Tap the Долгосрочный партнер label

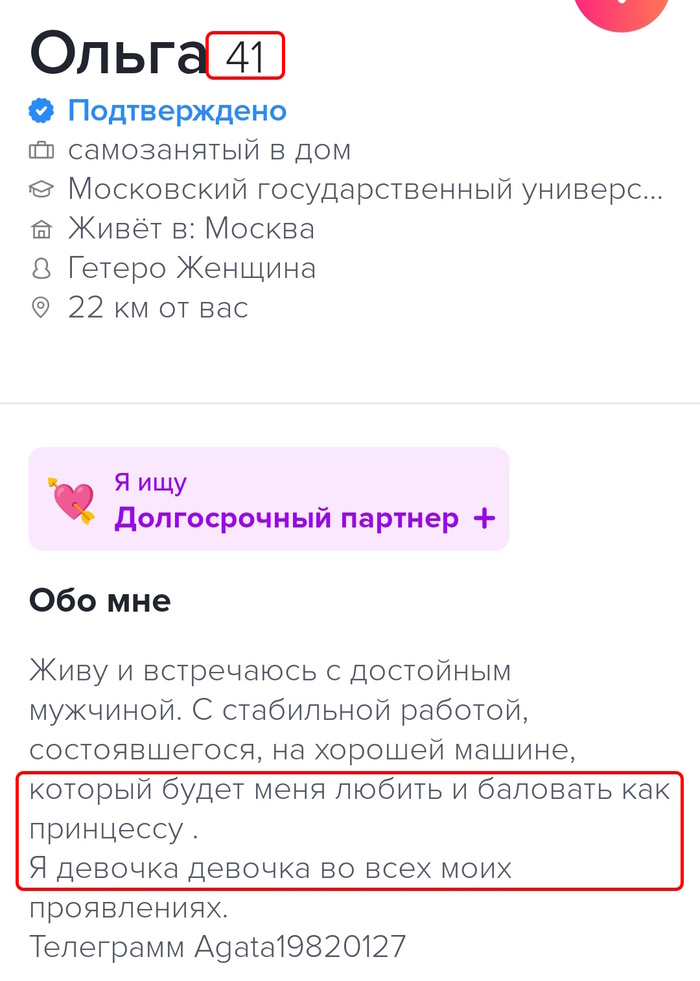286,518
